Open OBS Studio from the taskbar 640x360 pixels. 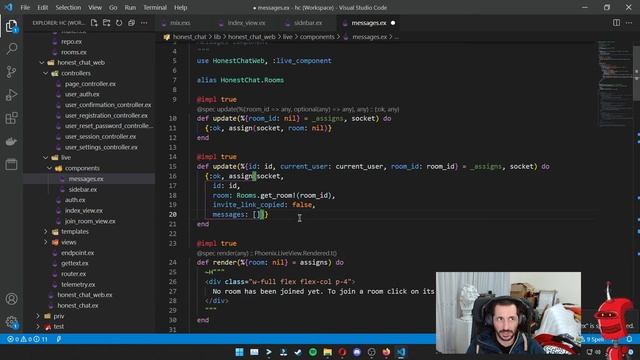click(371, 352)
